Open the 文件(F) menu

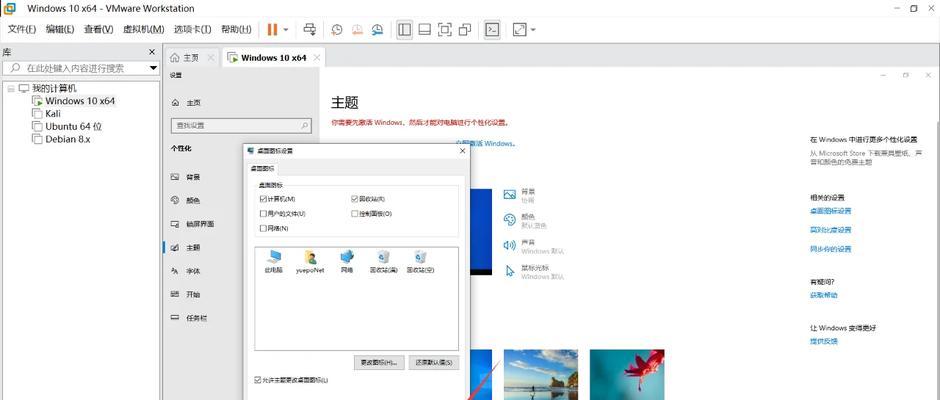pos(22,29)
